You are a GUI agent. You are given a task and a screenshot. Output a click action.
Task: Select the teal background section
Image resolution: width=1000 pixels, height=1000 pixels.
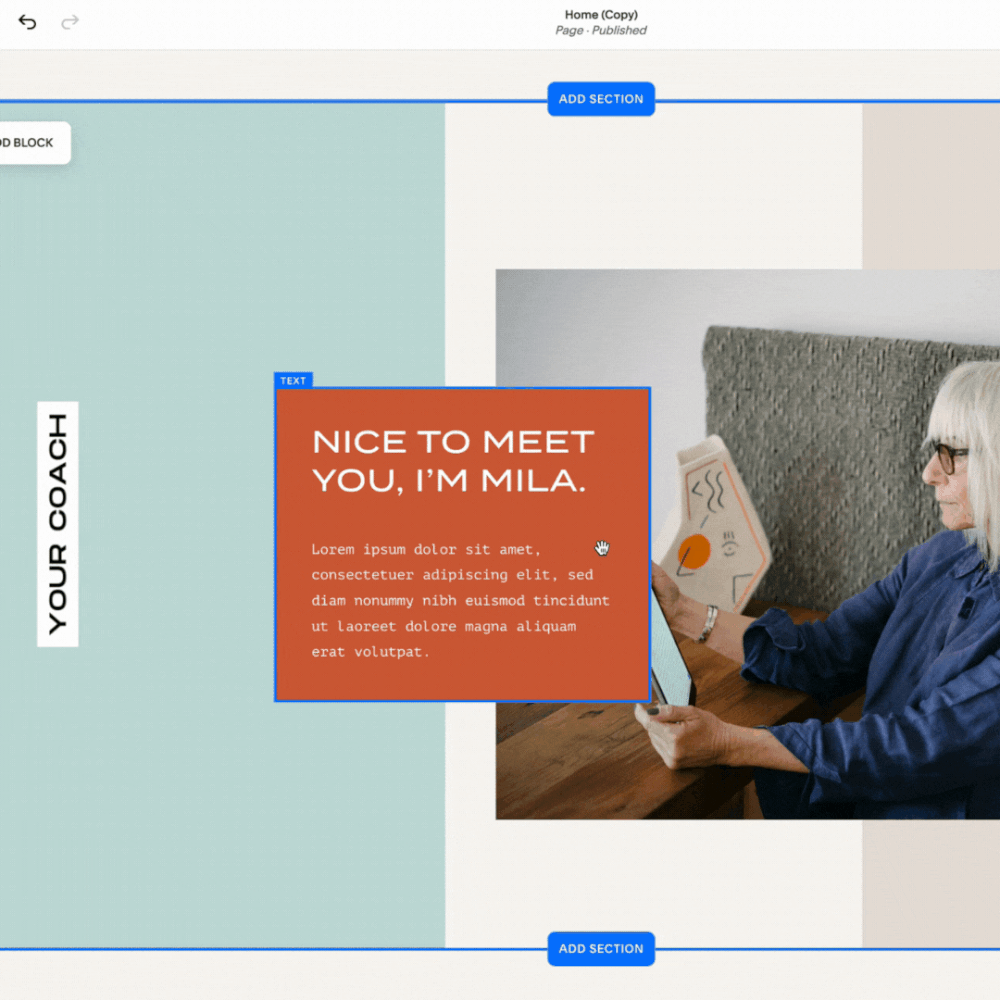pos(180,800)
